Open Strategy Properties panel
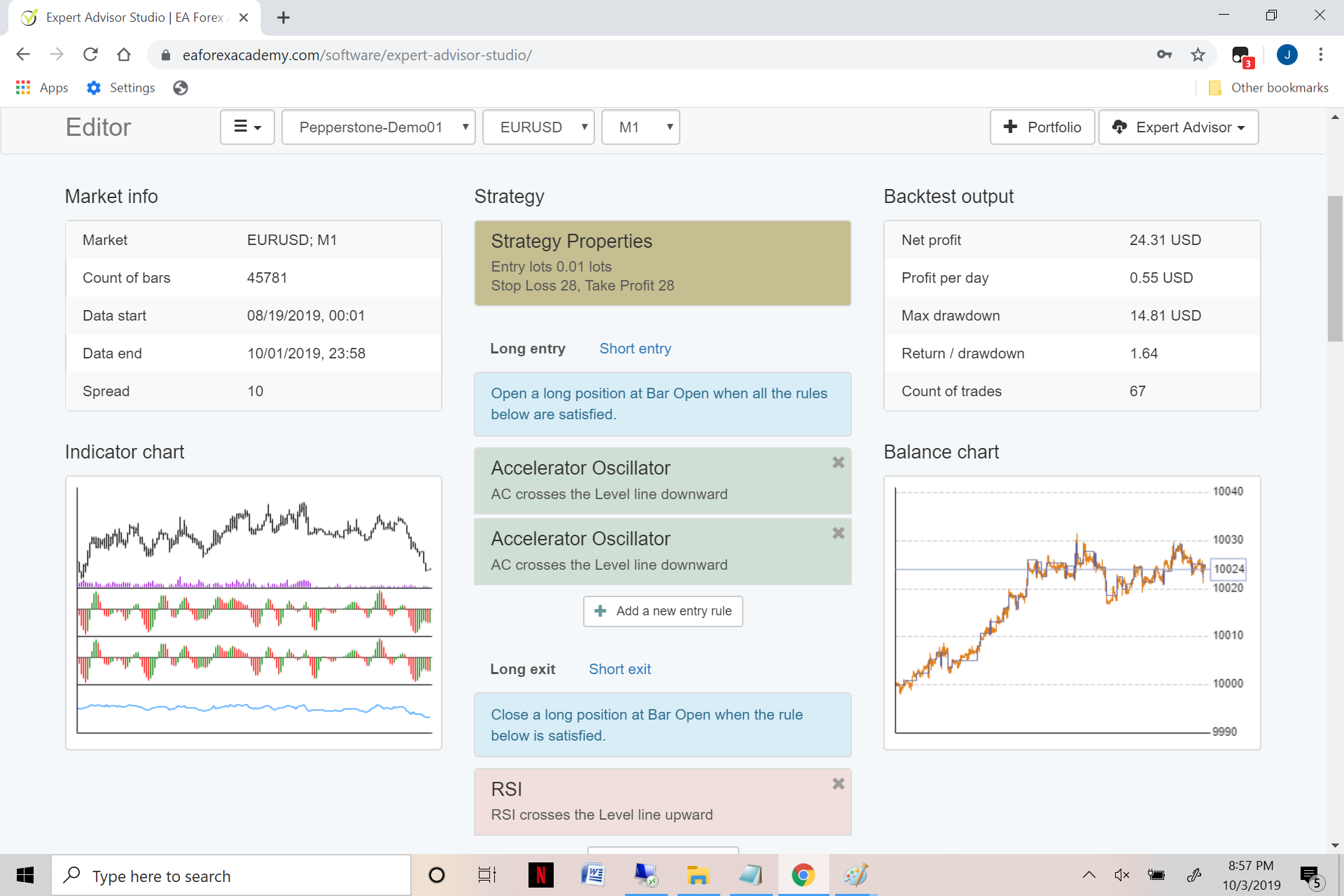The width and height of the screenshot is (1344, 896). 662,263
